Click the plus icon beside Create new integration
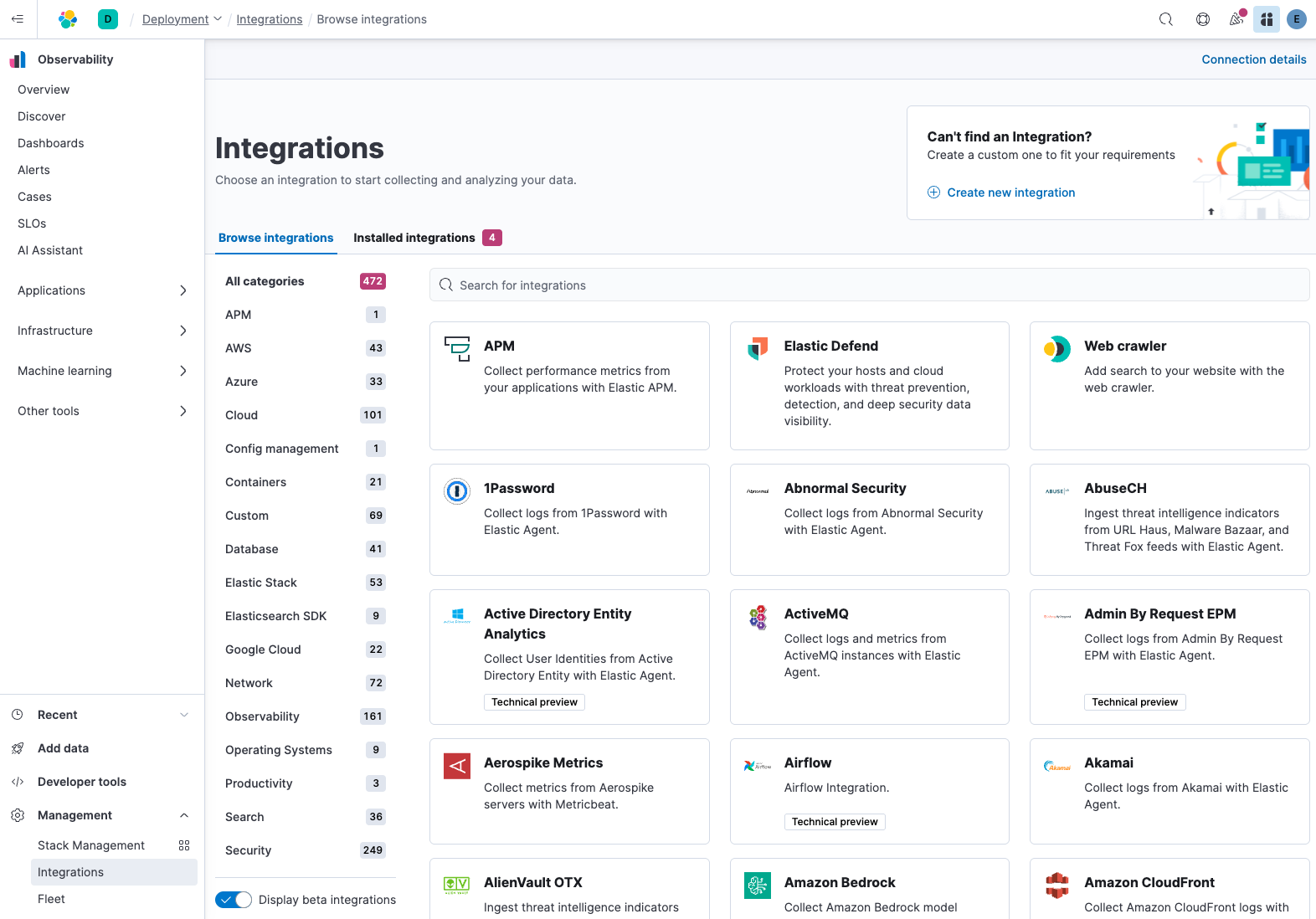 pyautogui.click(x=933, y=193)
